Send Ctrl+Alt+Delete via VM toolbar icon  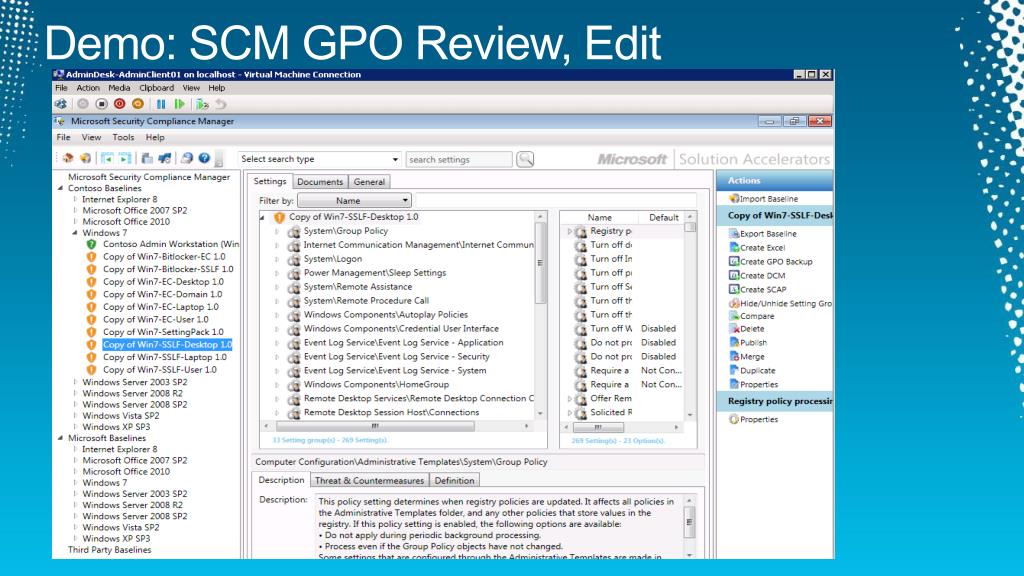[x=61, y=104]
